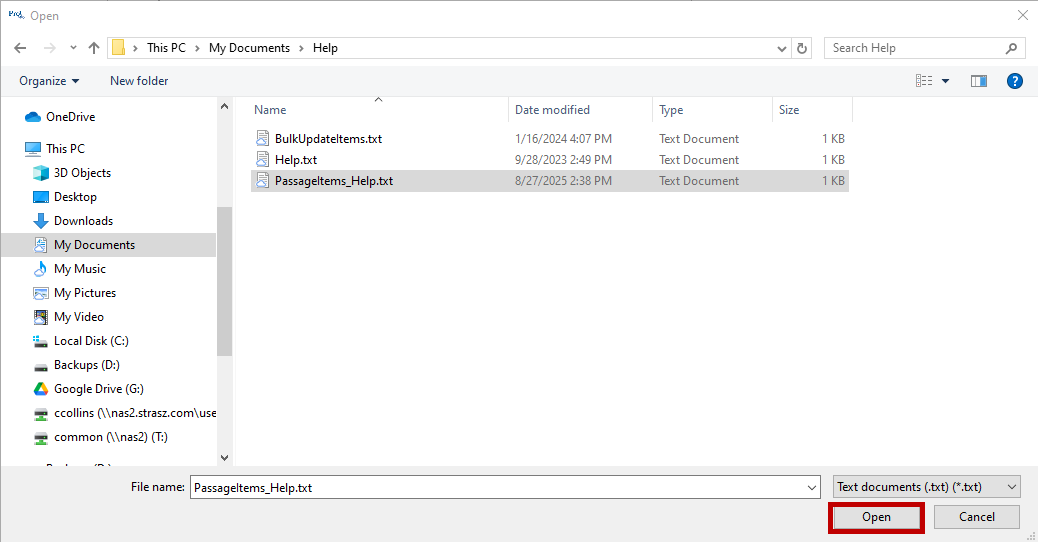Open Downloads folder in sidebar

83,221
